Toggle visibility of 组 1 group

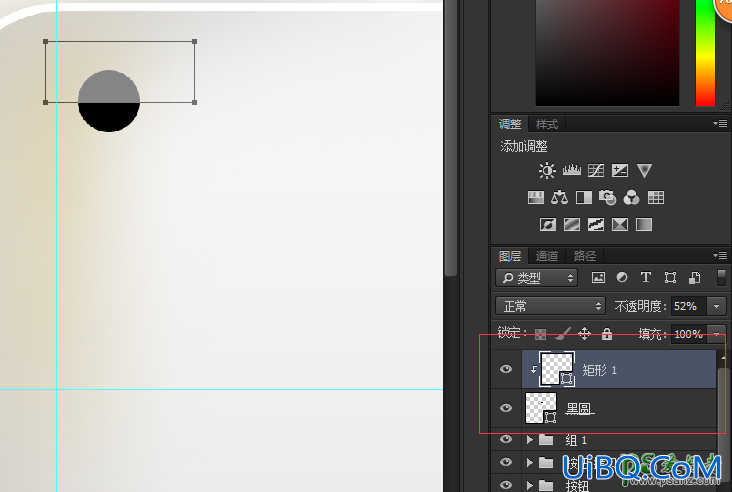[506, 439]
